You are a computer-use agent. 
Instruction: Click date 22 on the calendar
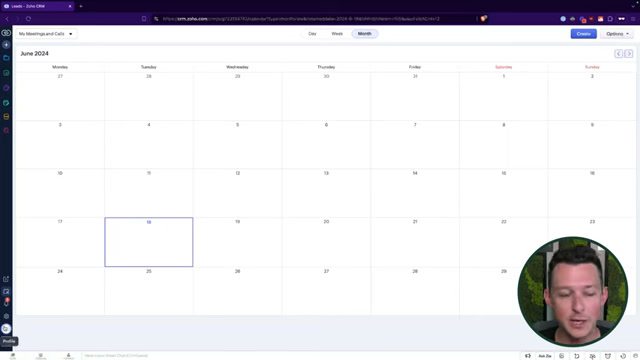click(504, 222)
